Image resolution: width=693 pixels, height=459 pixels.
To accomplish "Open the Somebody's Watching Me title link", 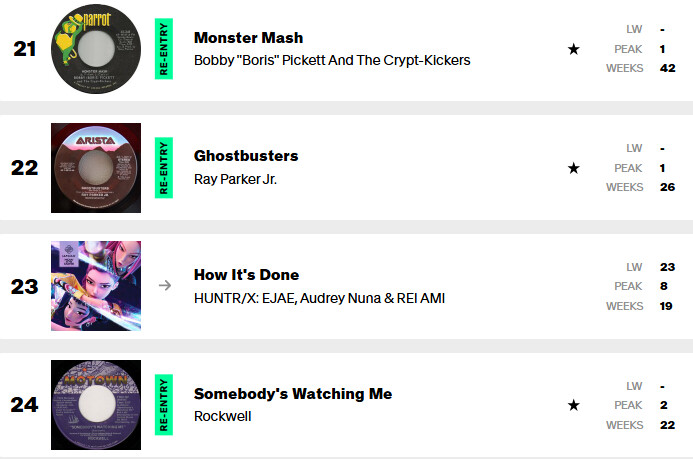I will (293, 393).
